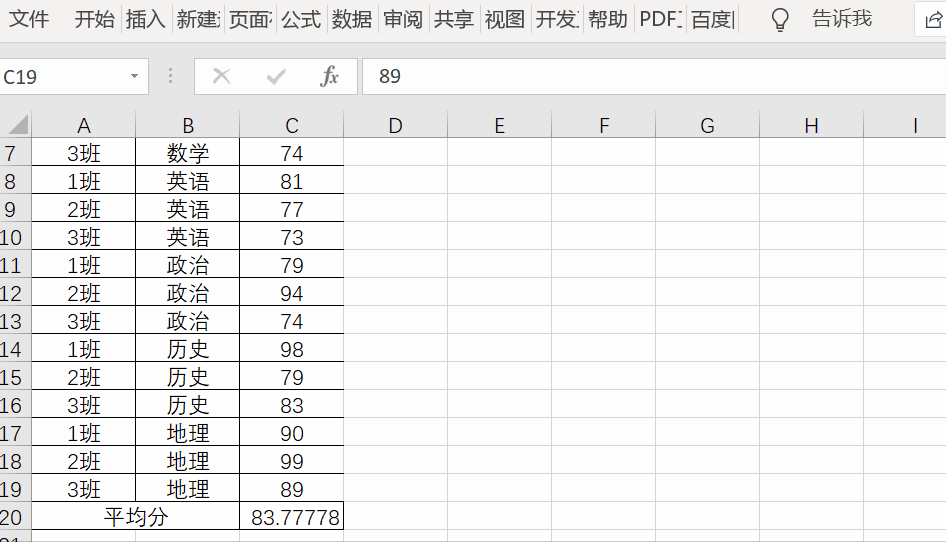Click cell C14 with value 98

[x=292, y=349]
